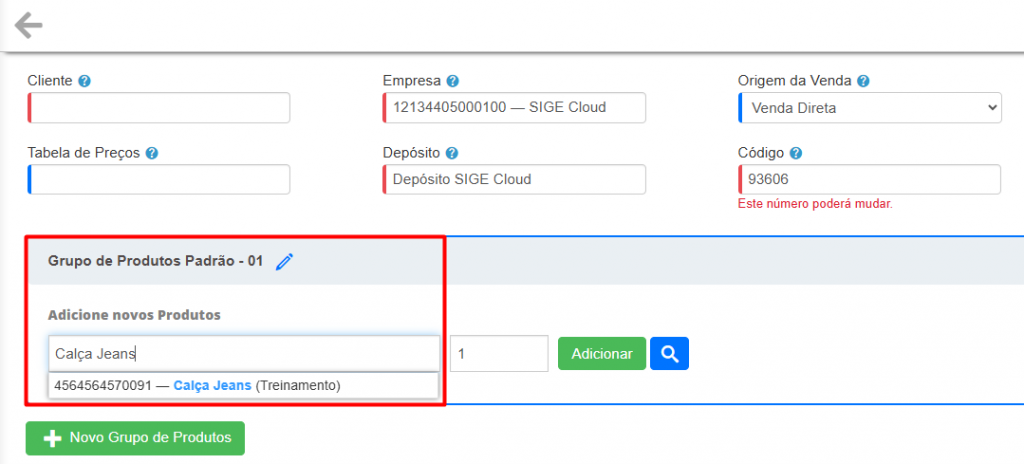Open help tooltip for Origem da Venda
The height and width of the screenshot is (464, 1024).
pos(863,81)
